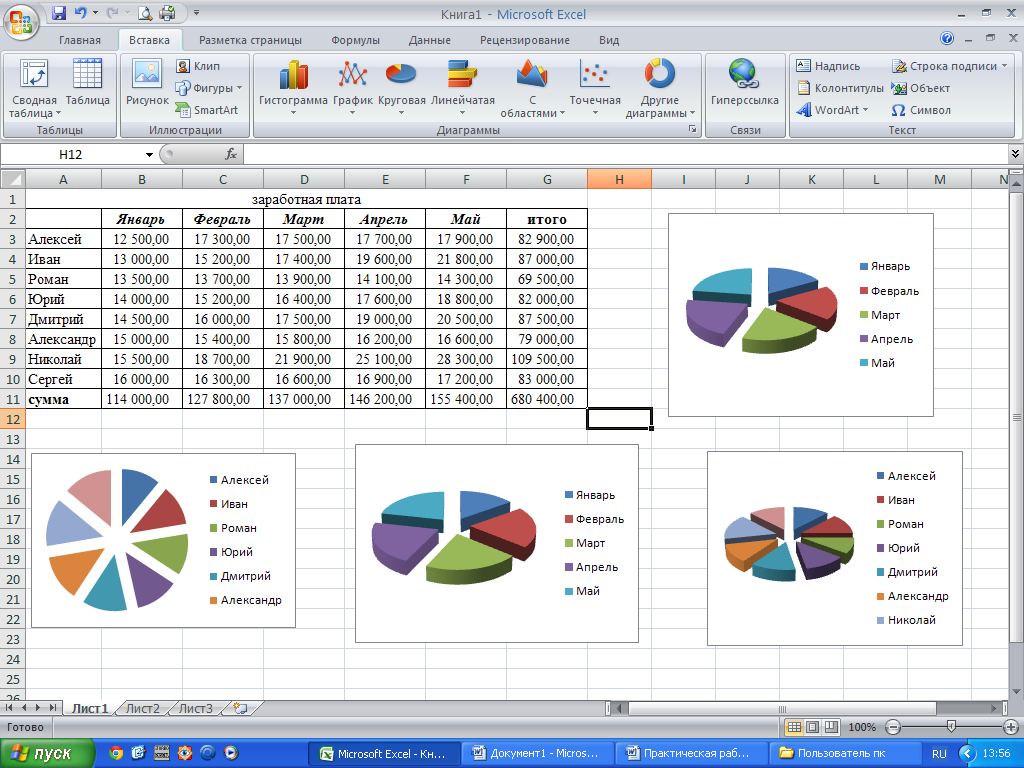Open print preview from the quick access toolbar
Image resolution: width=1024 pixels, height=768 pixels.
coord(144,13)
